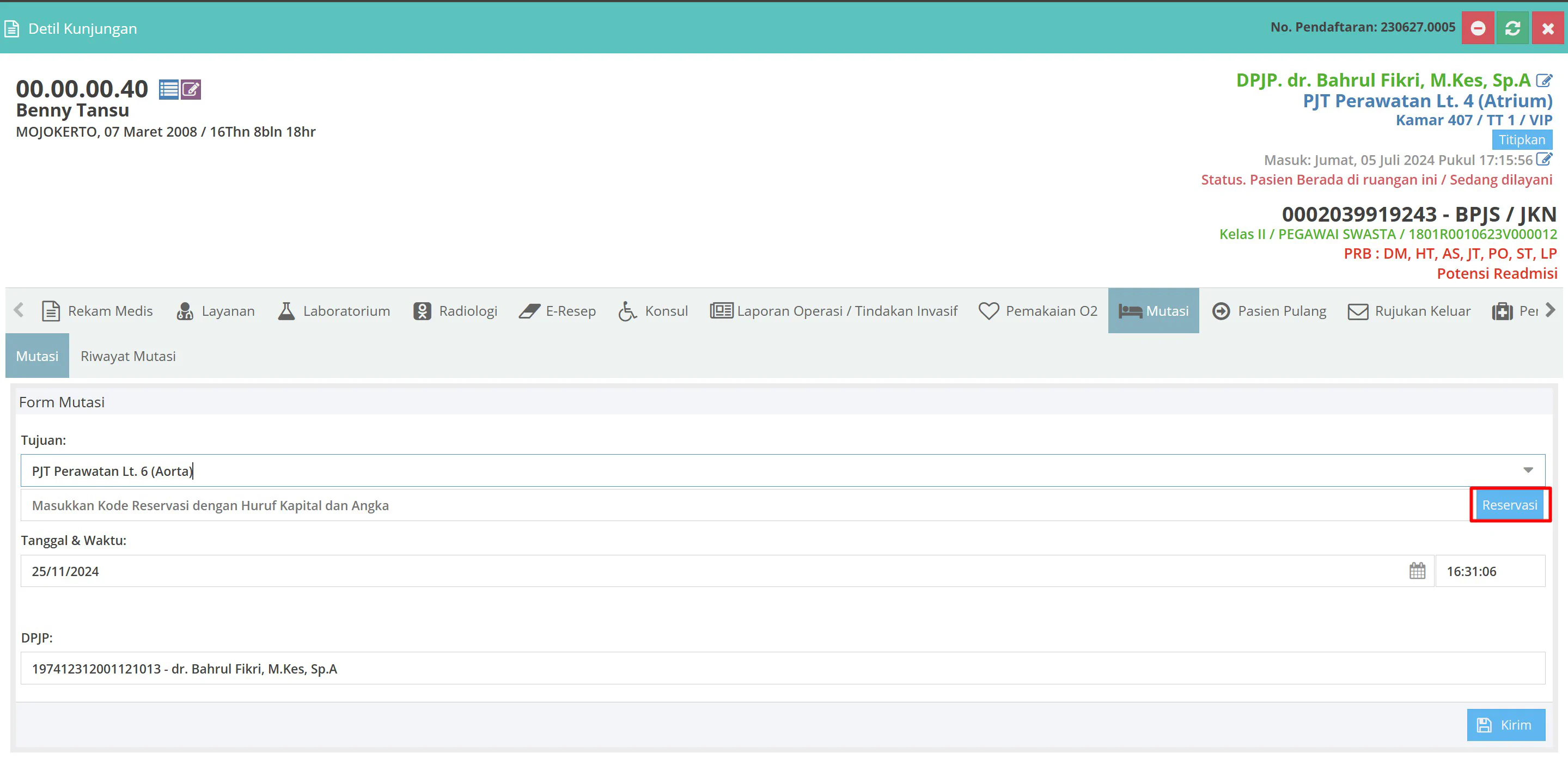1568x759 pixels.
Task: Click the E-Resep eraser-shaped icon
Action: (x=529, y=311)
